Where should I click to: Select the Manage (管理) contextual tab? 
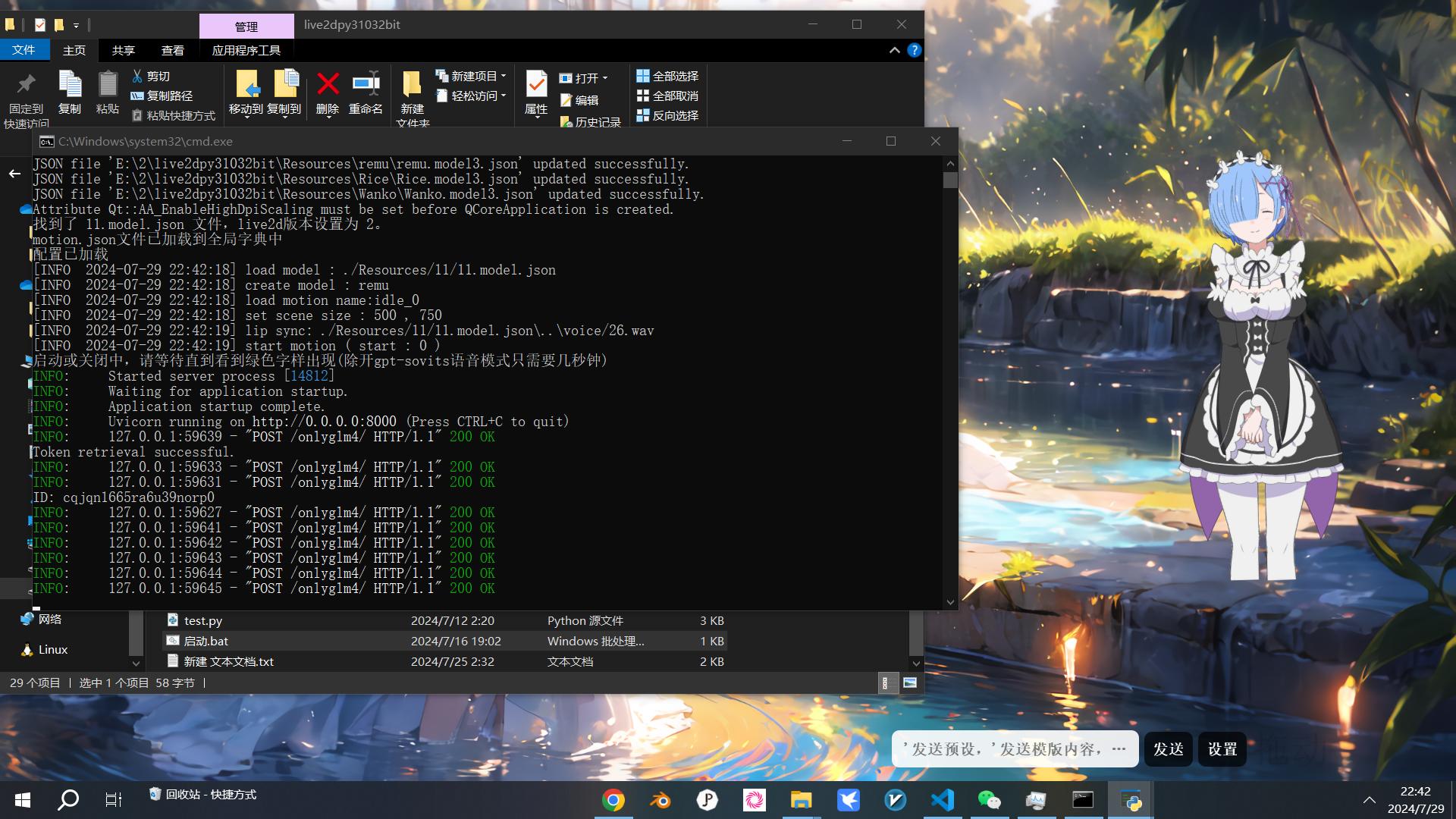pyautogui.click(x=246, y=27)
